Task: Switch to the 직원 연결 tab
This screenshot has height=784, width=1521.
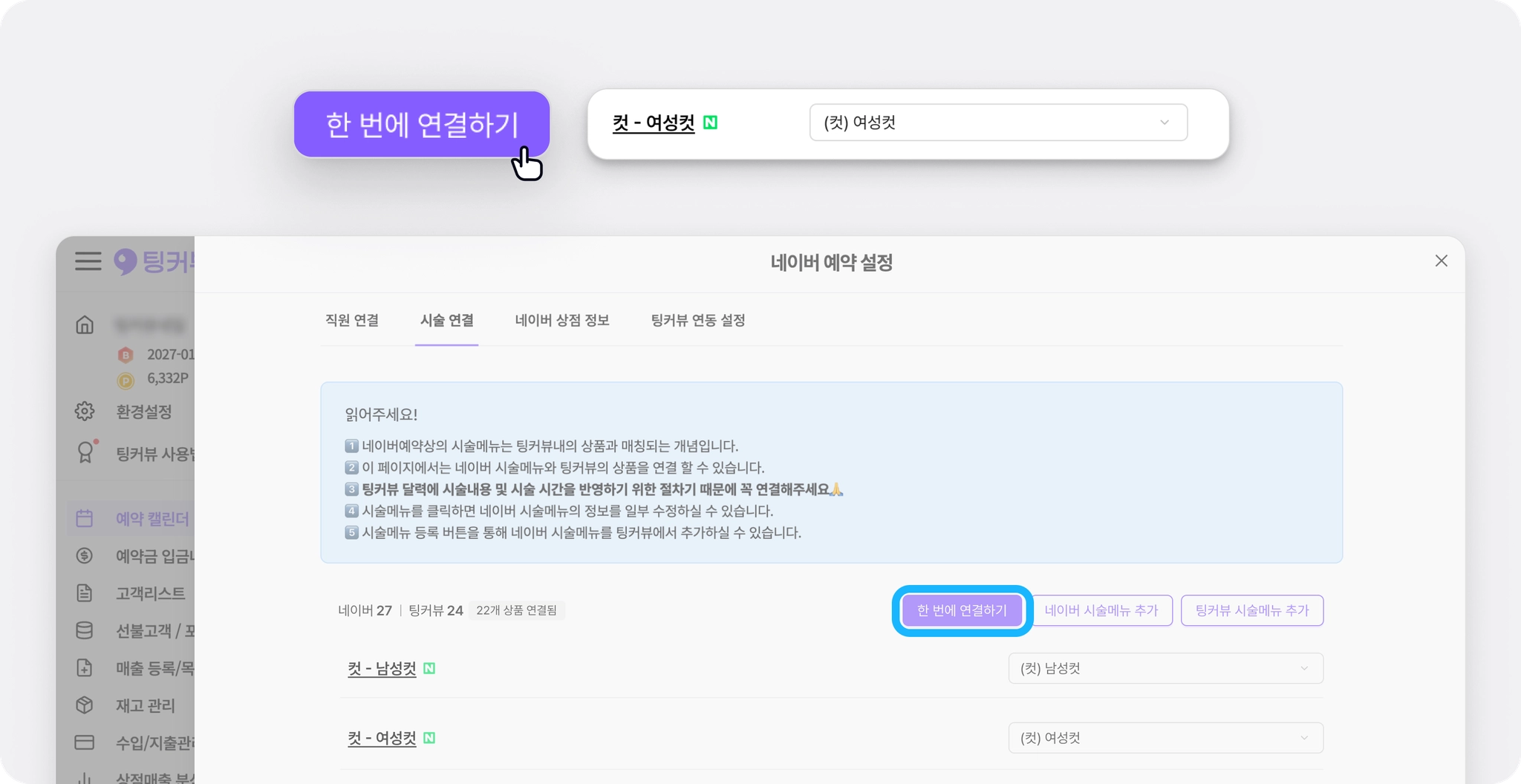Action: pos(352,320)
